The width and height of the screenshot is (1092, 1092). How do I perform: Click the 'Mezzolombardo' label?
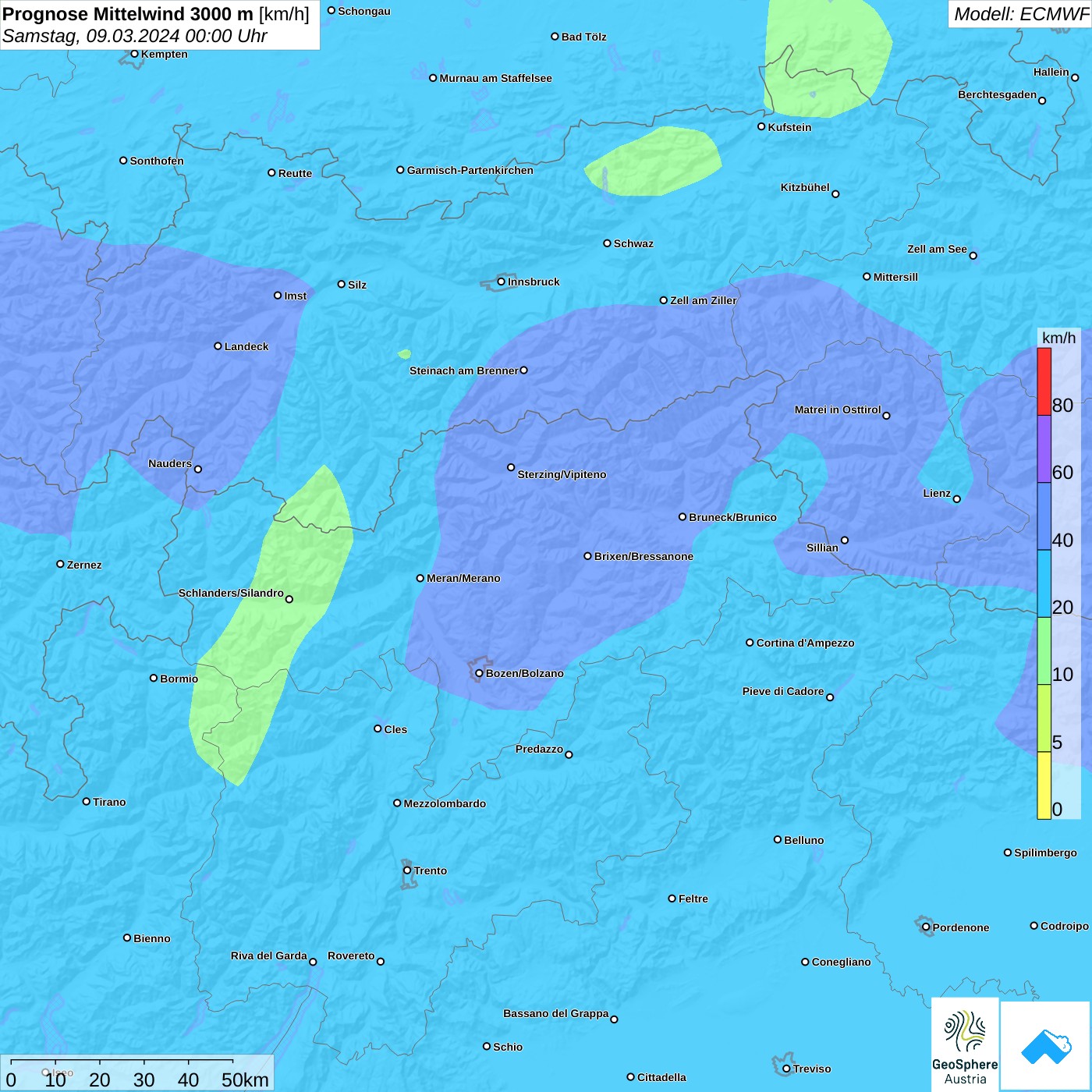coord(445,803)
